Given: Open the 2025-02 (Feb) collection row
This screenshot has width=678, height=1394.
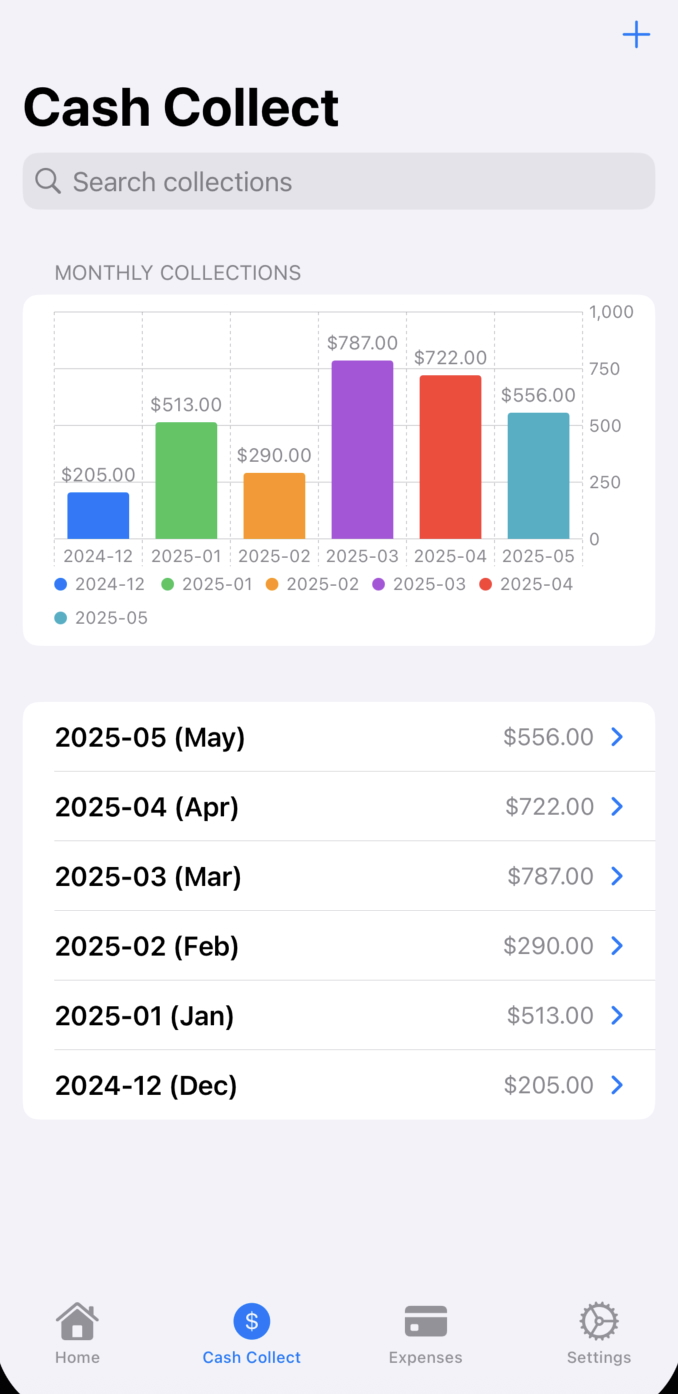Looking at the screenshot, I should pyautogui.click(x=338, y=946).
